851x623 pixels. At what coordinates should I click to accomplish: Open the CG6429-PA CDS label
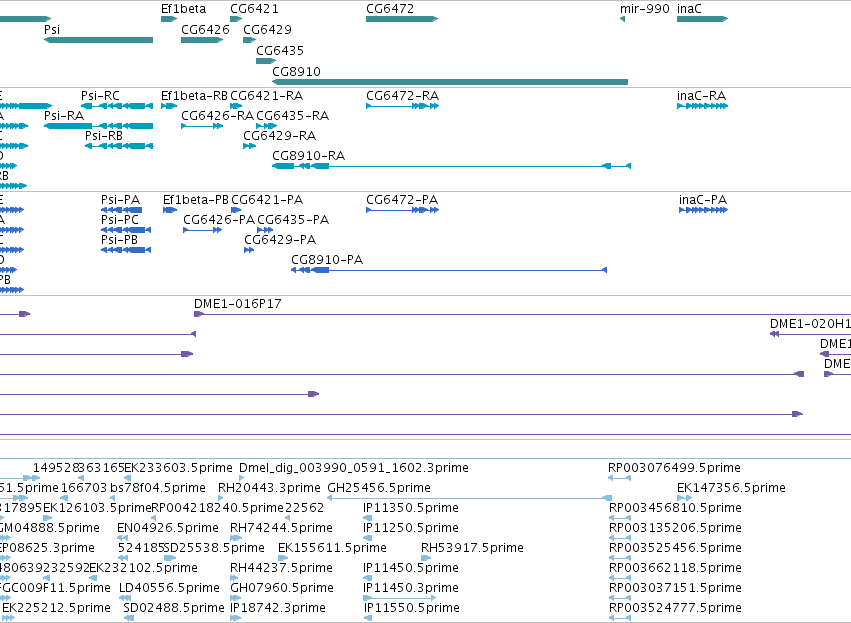[280, 240]
